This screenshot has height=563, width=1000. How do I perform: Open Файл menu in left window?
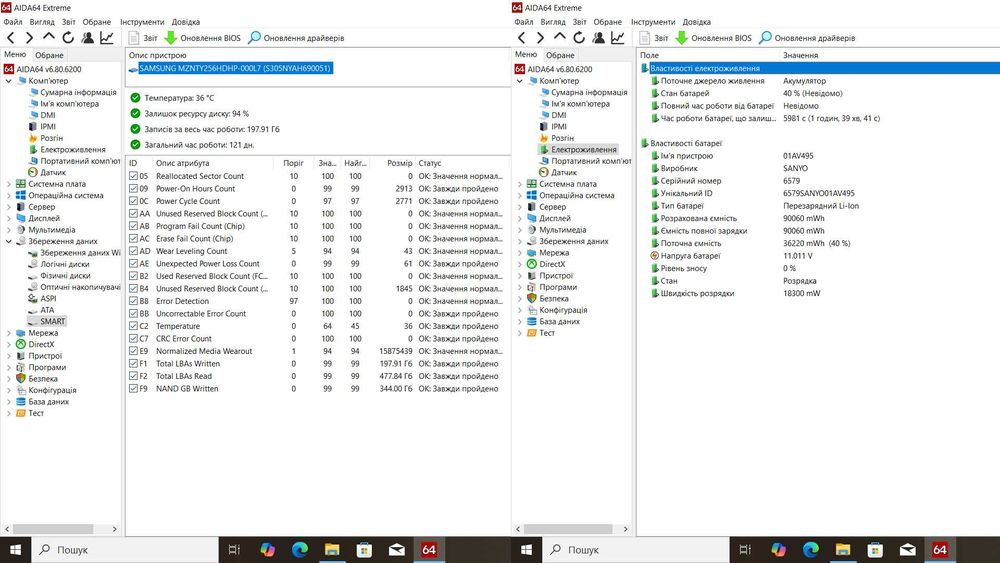(x=13, y=22)
